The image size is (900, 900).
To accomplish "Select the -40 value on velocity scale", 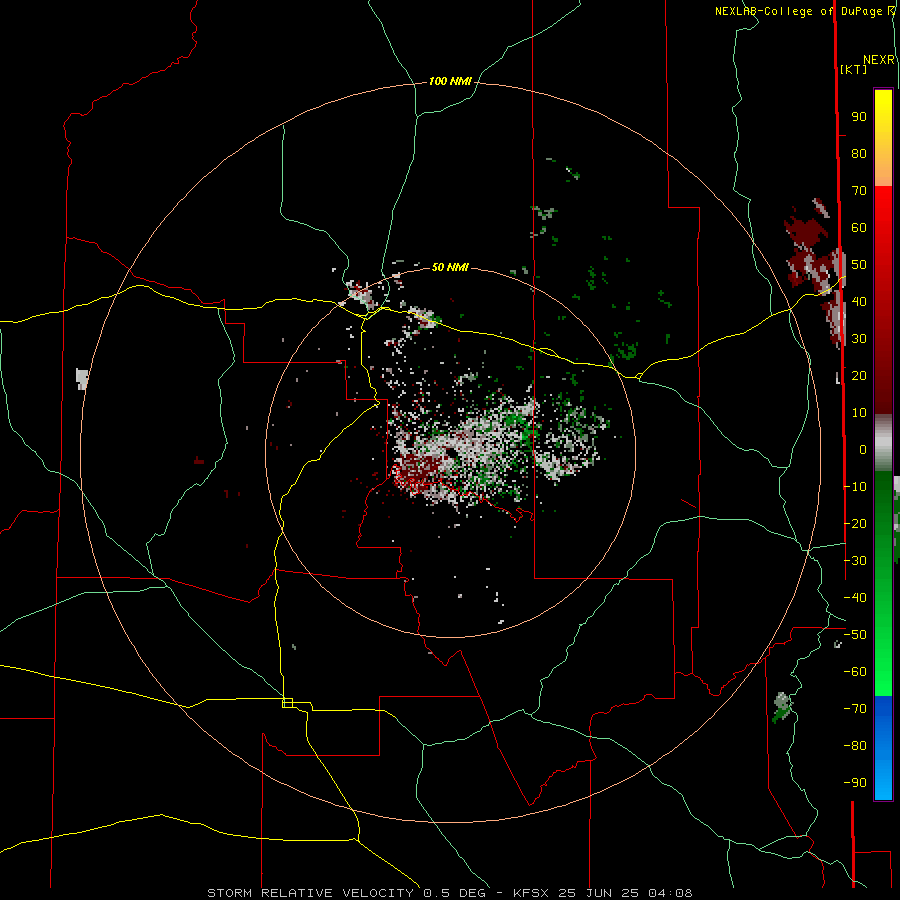I will (x=855, y=598).
